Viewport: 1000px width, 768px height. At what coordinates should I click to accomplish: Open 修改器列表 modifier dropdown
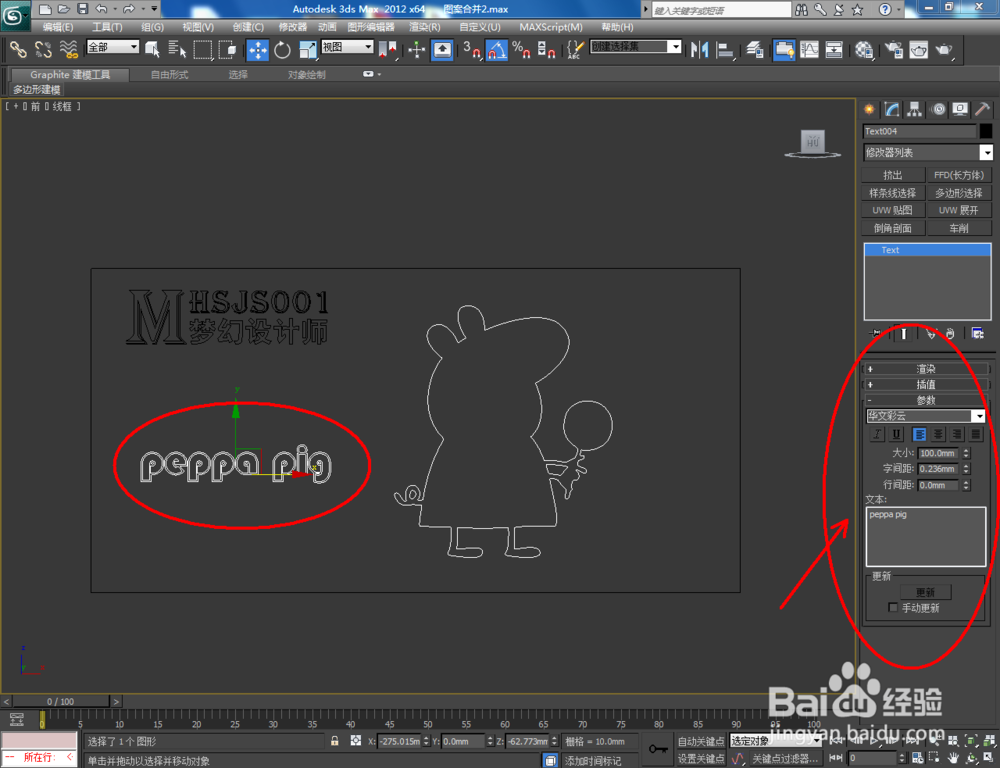click(928, 152)
